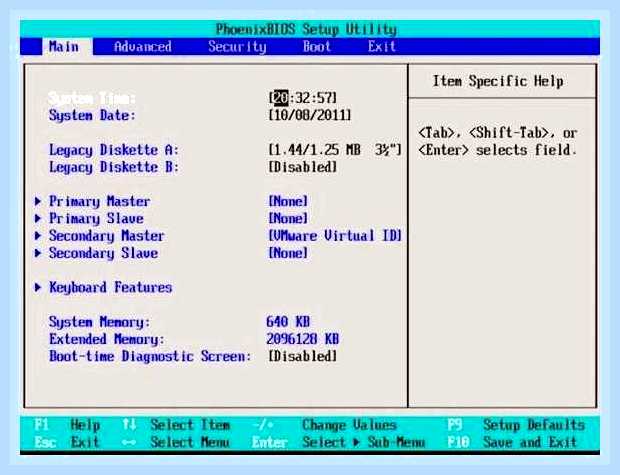620x475 pixels.
Task: Switch to the Boot tab
Action: coord(317,47)
